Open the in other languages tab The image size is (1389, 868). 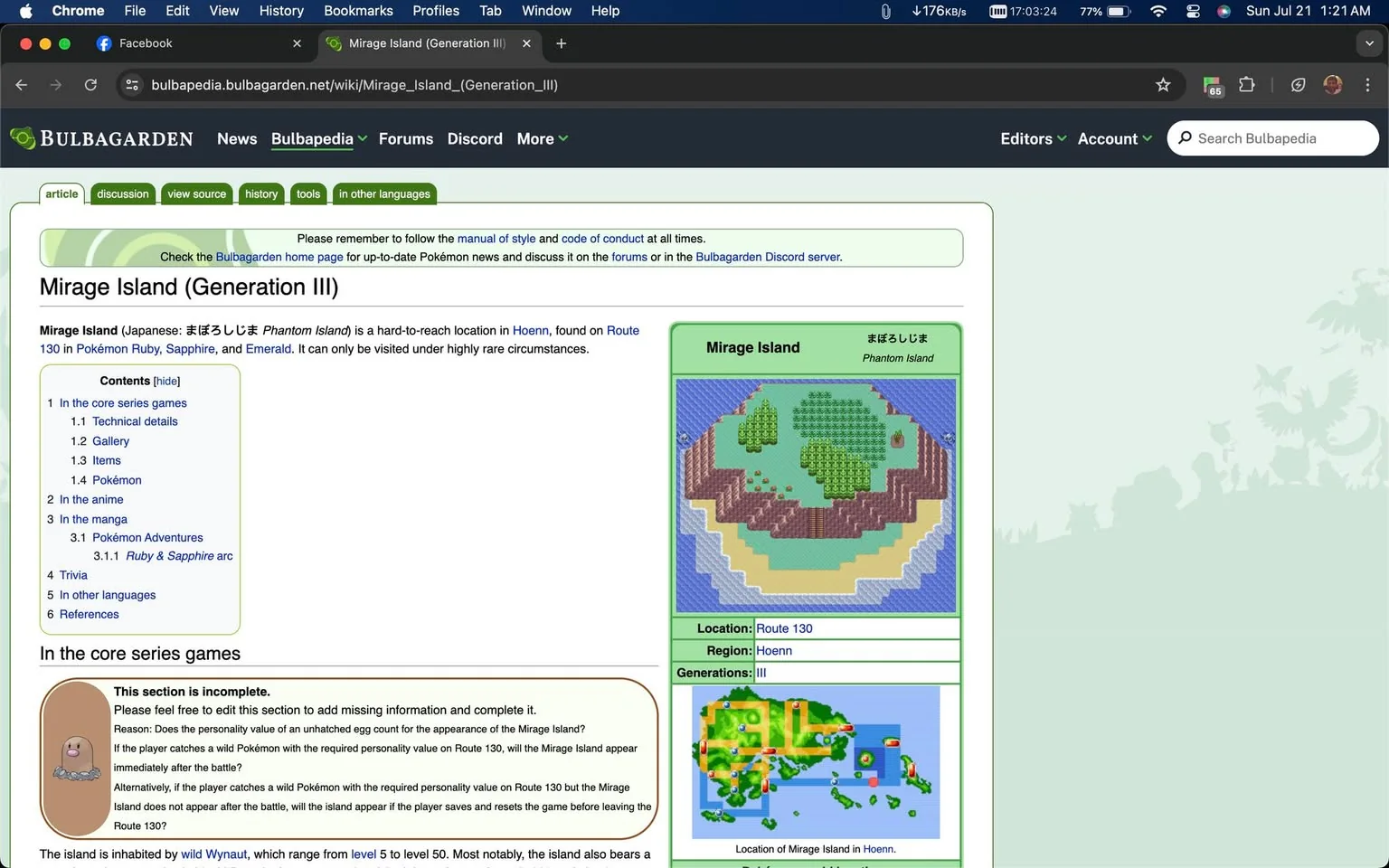(384, 193)
